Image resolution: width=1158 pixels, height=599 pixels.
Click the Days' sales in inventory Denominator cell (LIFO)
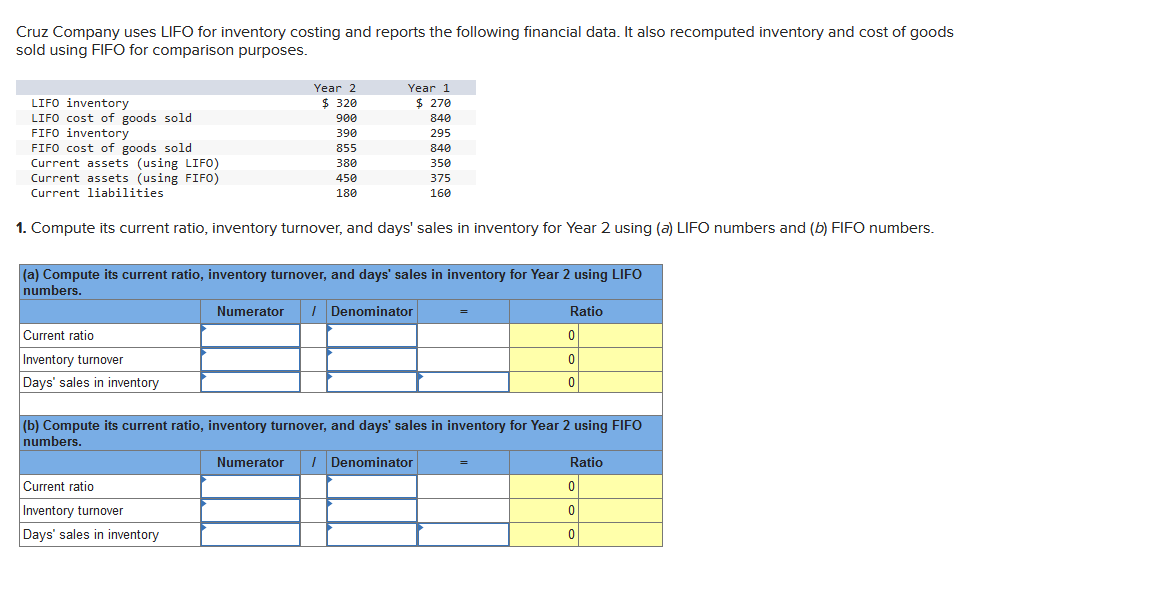point(371,381)
